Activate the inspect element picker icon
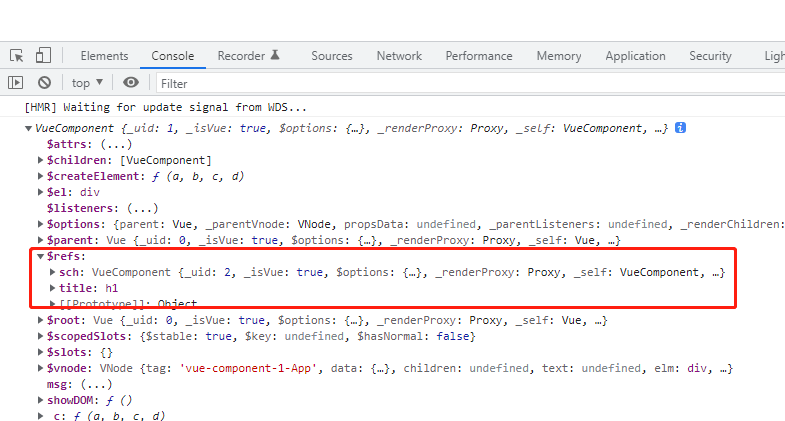The image size is (785, 421). pos(17,56)
